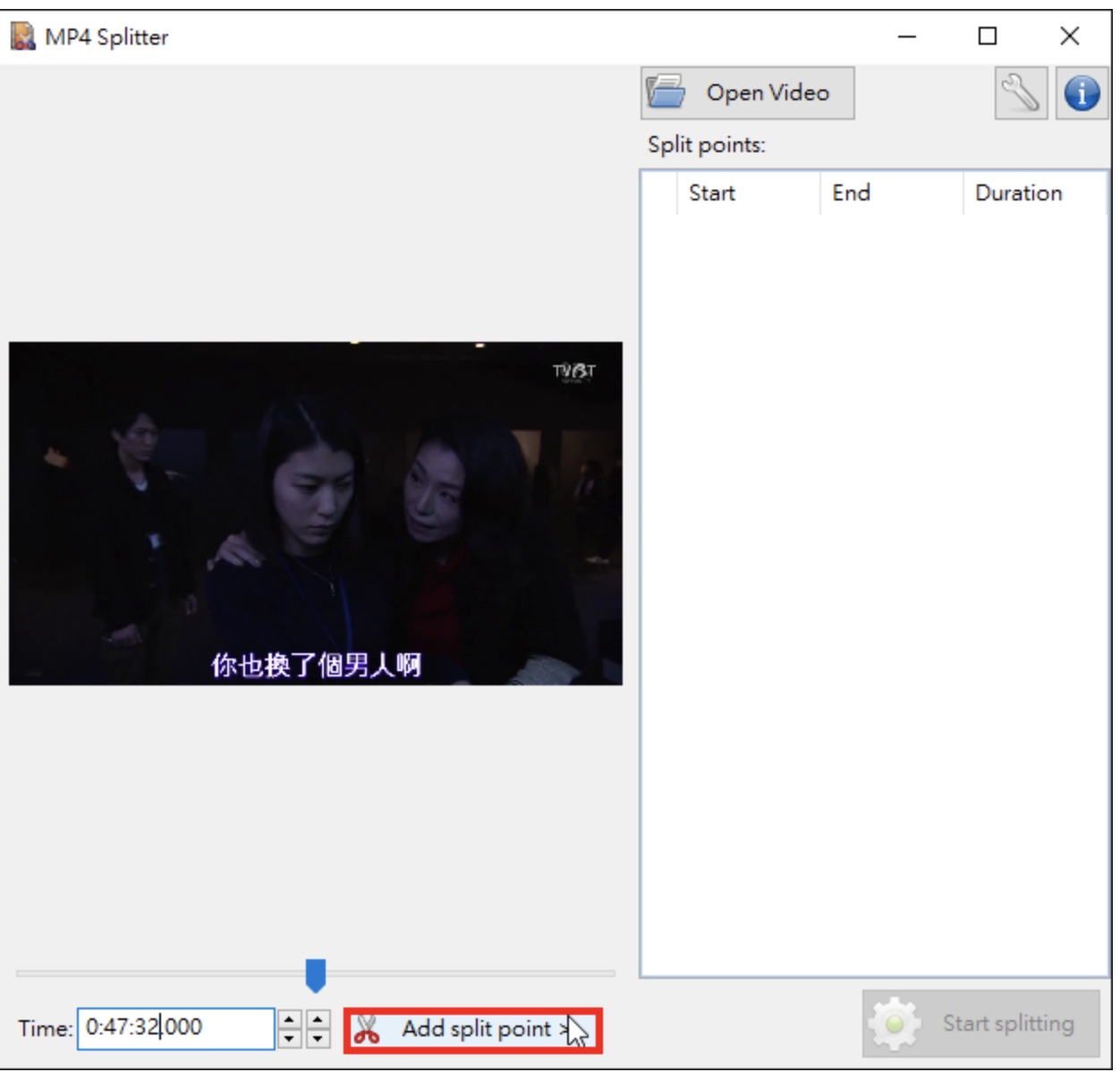Sort by the End column header
Screen dimensions: 1120x1072
pyautogui.click(x=891, y=193)
